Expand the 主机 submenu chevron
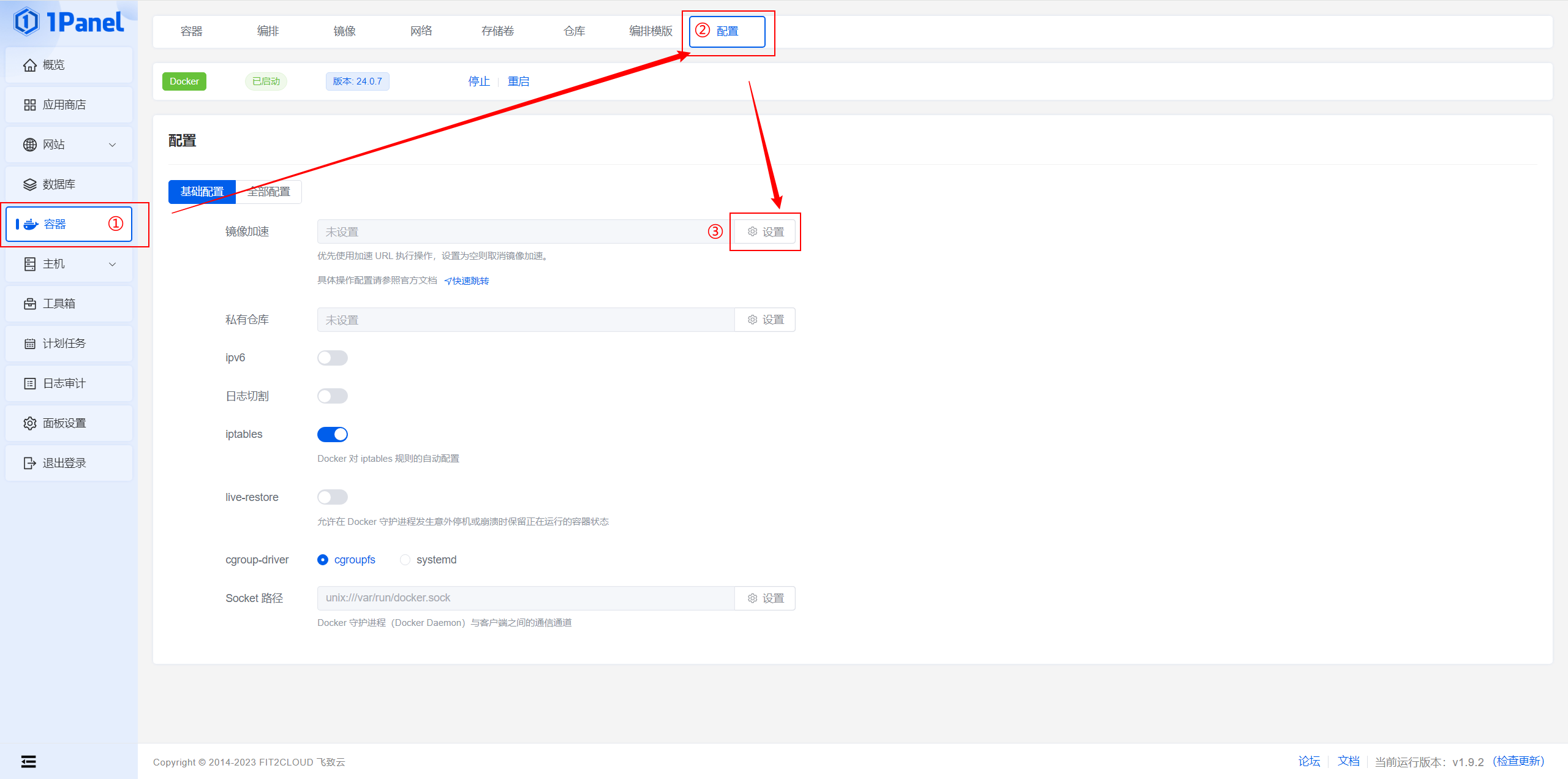 coord(112,265)
